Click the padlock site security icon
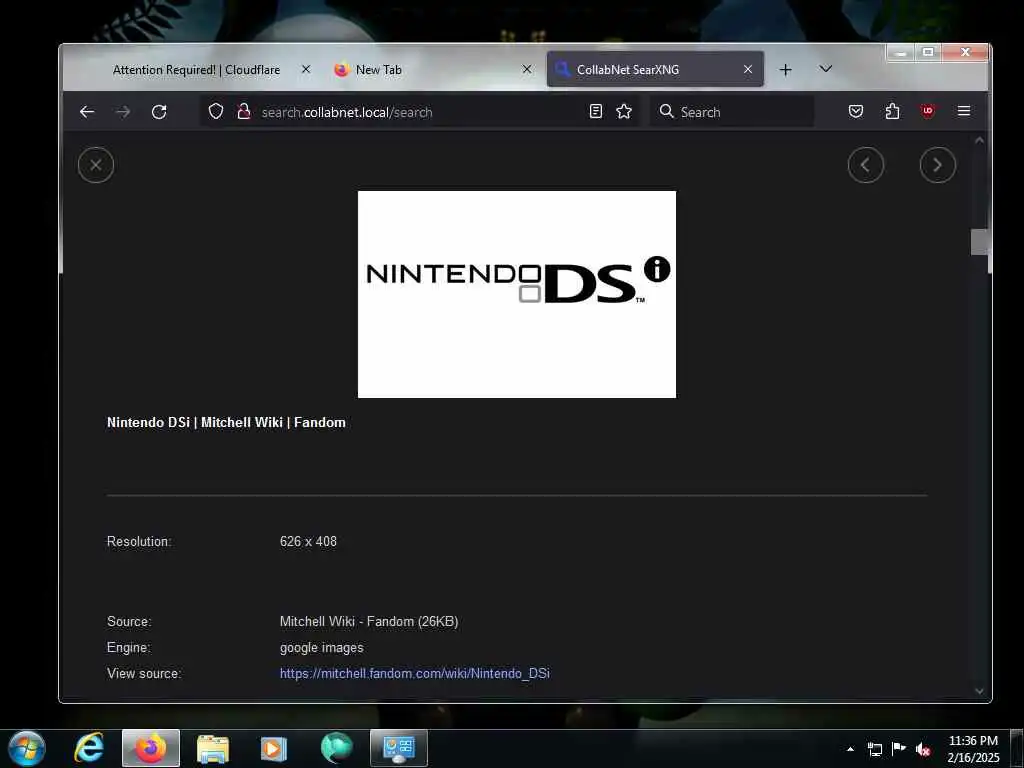The width and height of the screenshot is (1024, 768). (244, 112)
